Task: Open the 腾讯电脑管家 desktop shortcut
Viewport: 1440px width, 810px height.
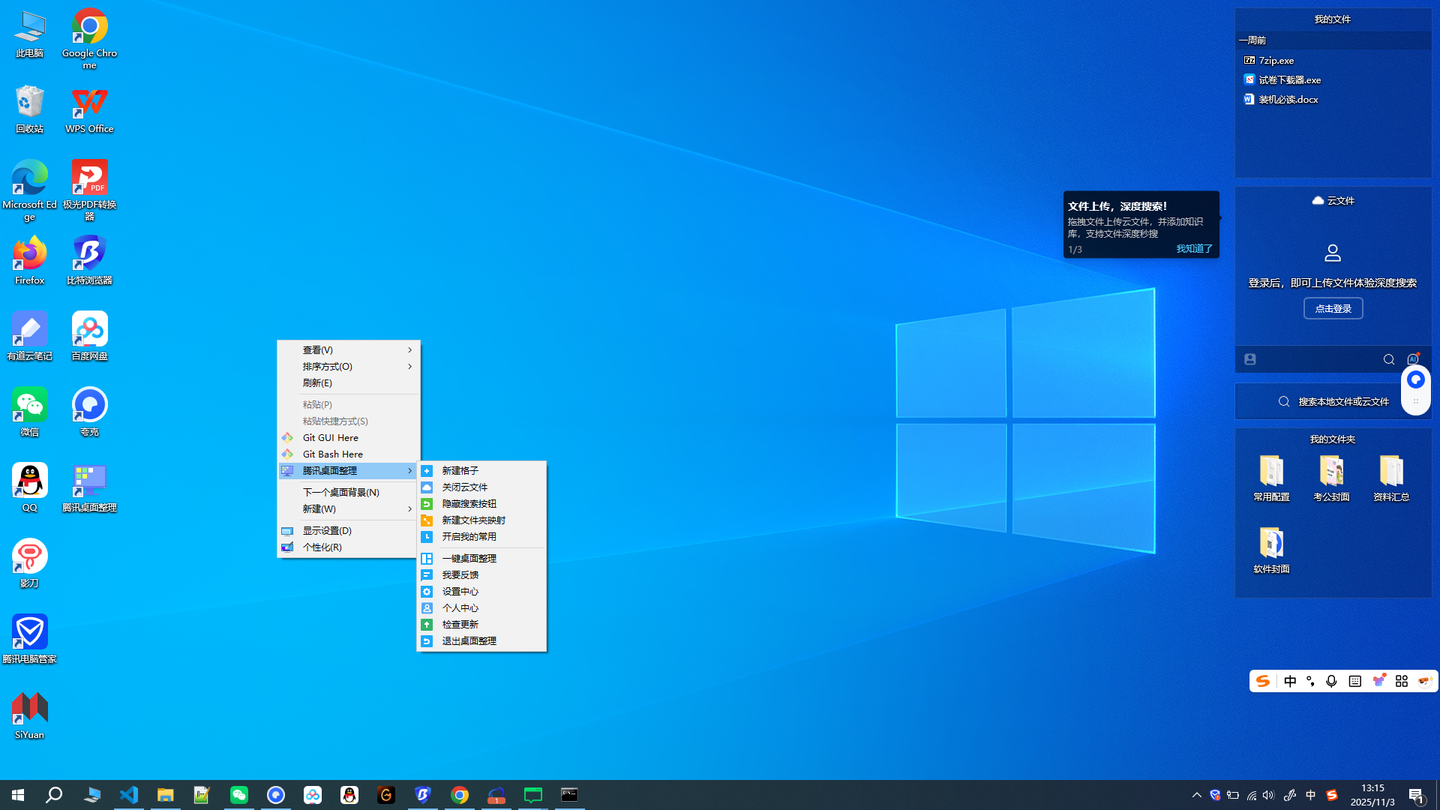Action: (x=30, y=633)
